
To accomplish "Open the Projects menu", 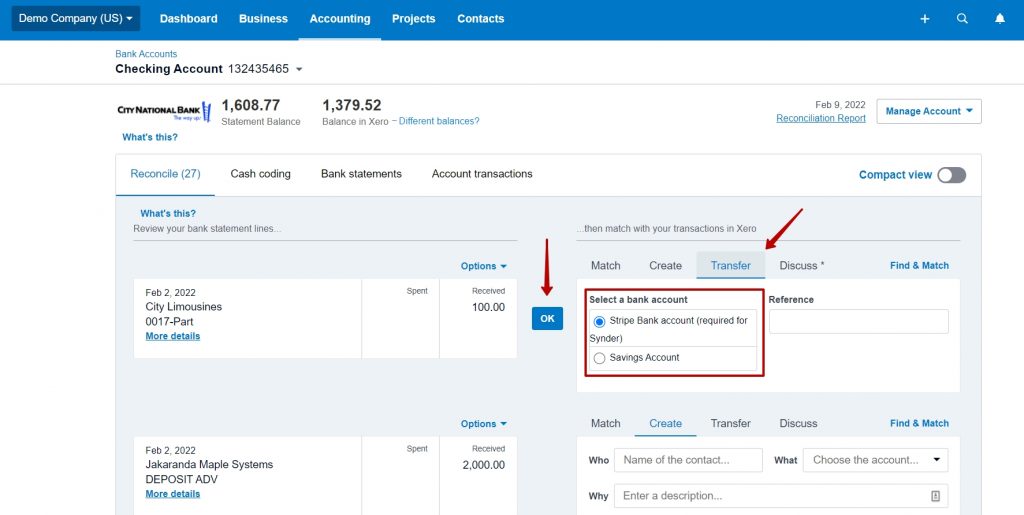I will click(413, 19).
